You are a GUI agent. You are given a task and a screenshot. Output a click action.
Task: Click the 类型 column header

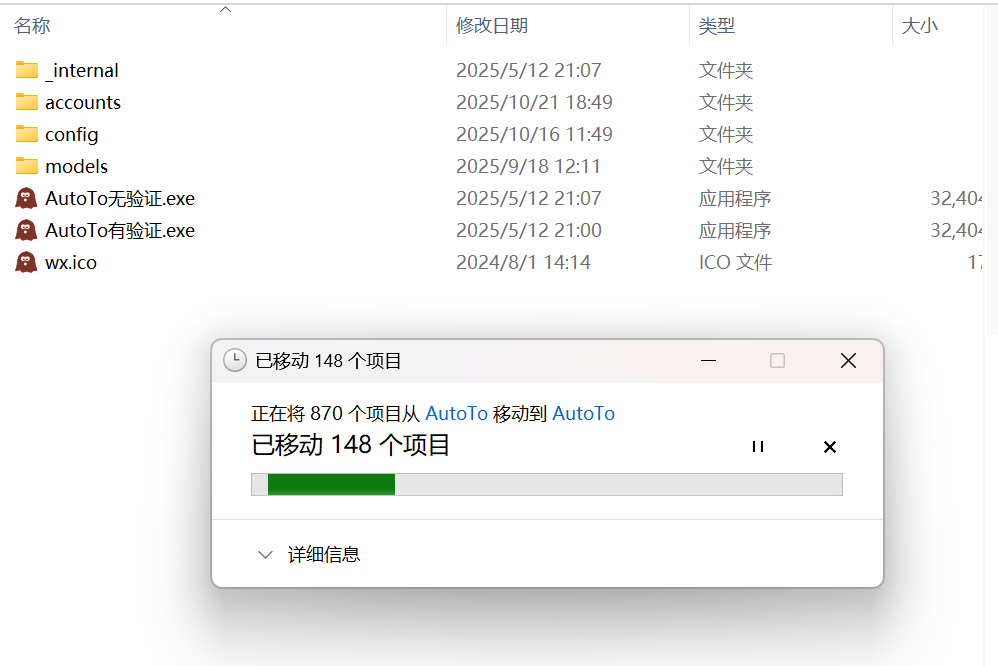point(717,26)
